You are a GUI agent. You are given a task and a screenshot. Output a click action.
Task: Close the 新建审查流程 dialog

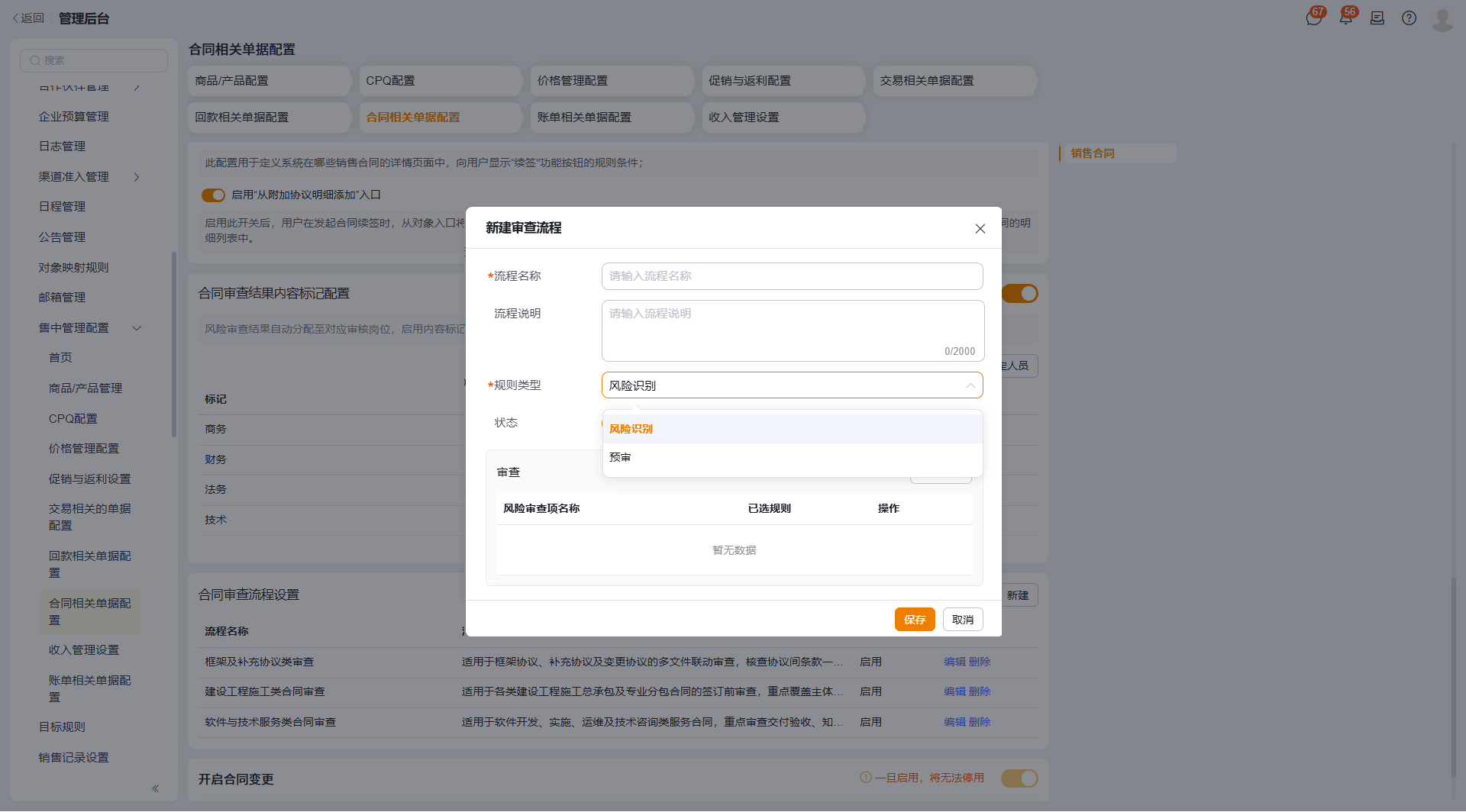pos(980,228)
